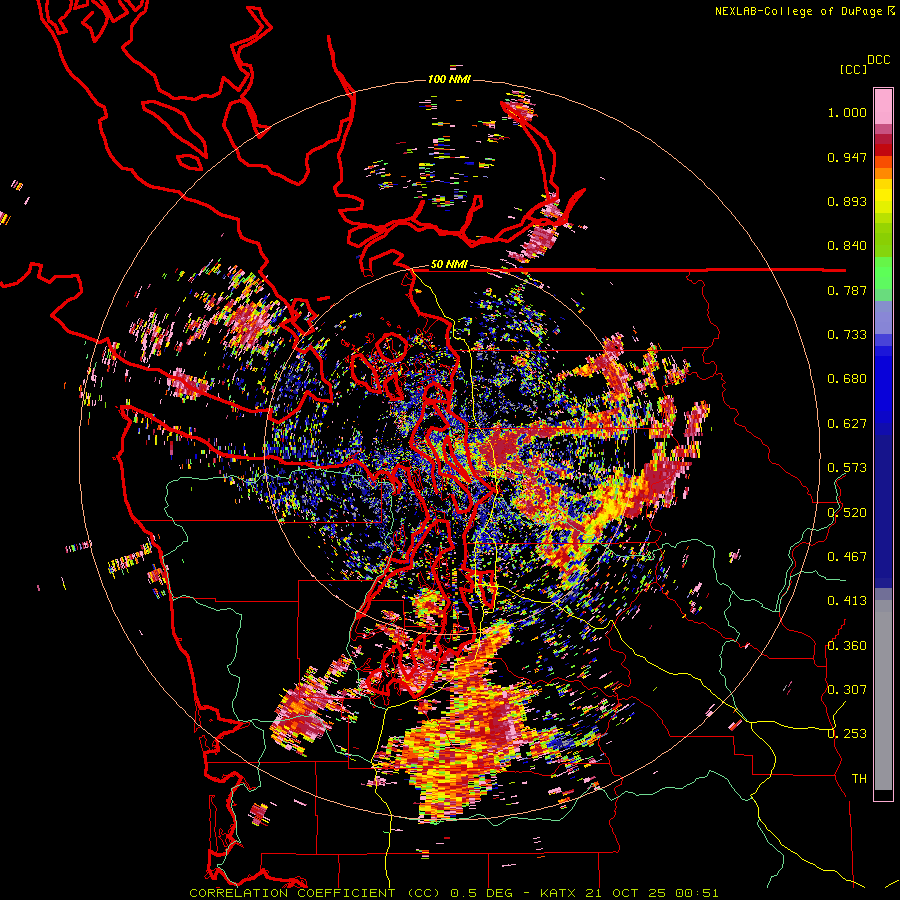
Task: Click the 0.520 scale value
Action: point(847,513)
